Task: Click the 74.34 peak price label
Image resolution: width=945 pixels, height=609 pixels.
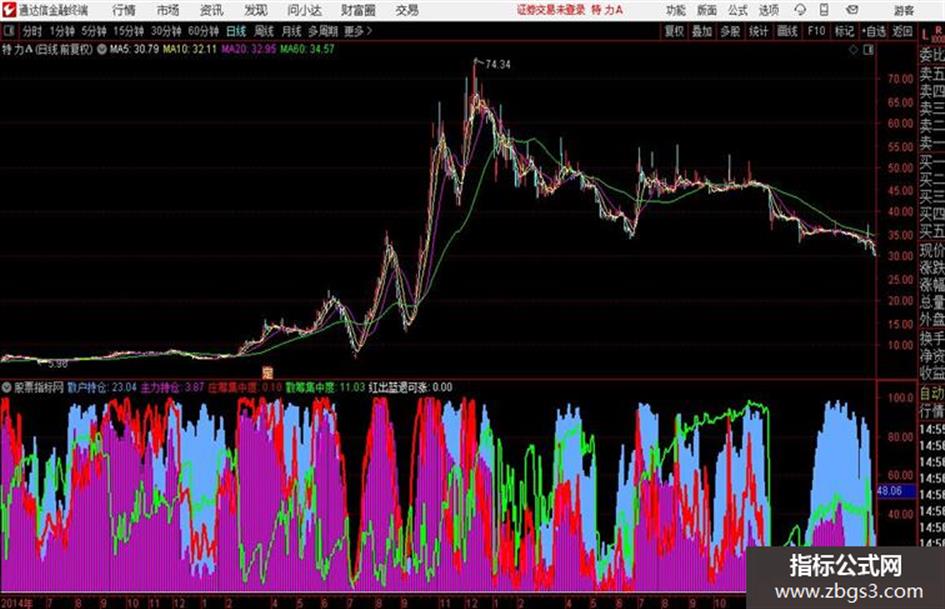Action: click(x=498, y=65)
